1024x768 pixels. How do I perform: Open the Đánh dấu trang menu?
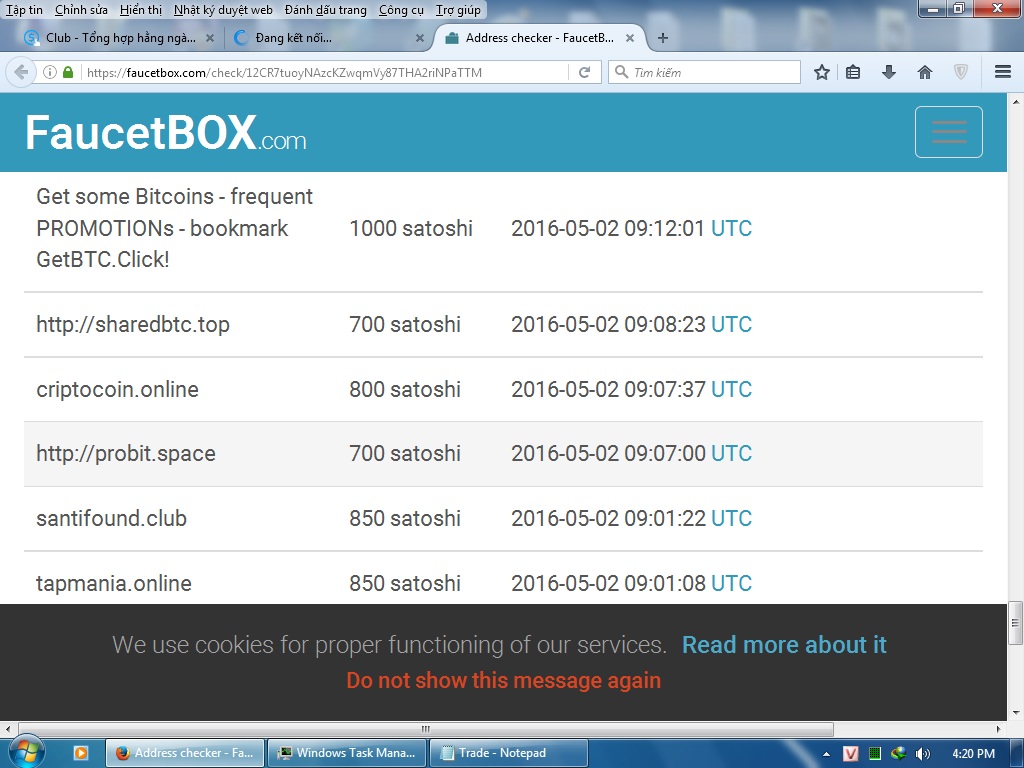[325, 10]
